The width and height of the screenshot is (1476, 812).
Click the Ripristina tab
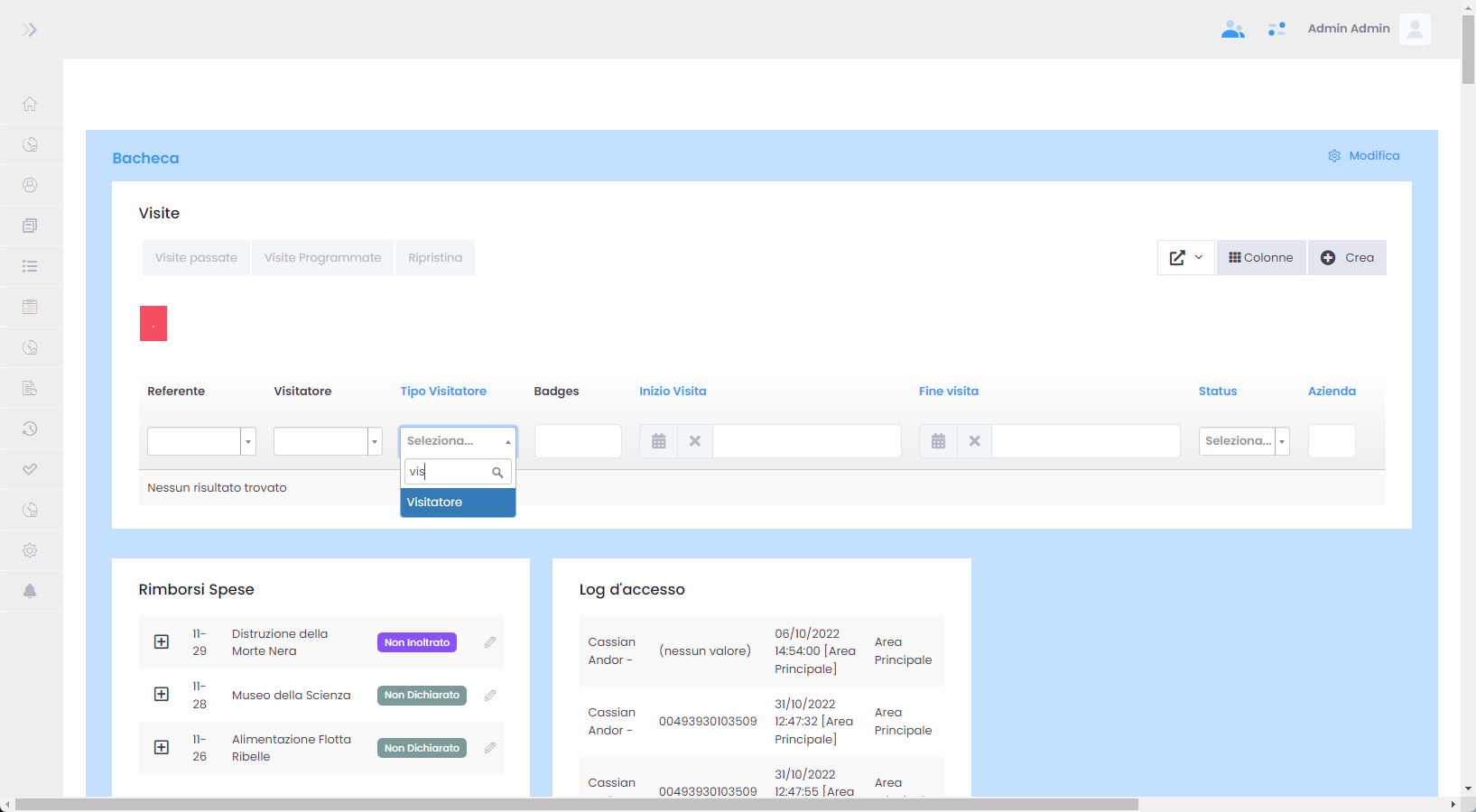[x=435, y=257]
